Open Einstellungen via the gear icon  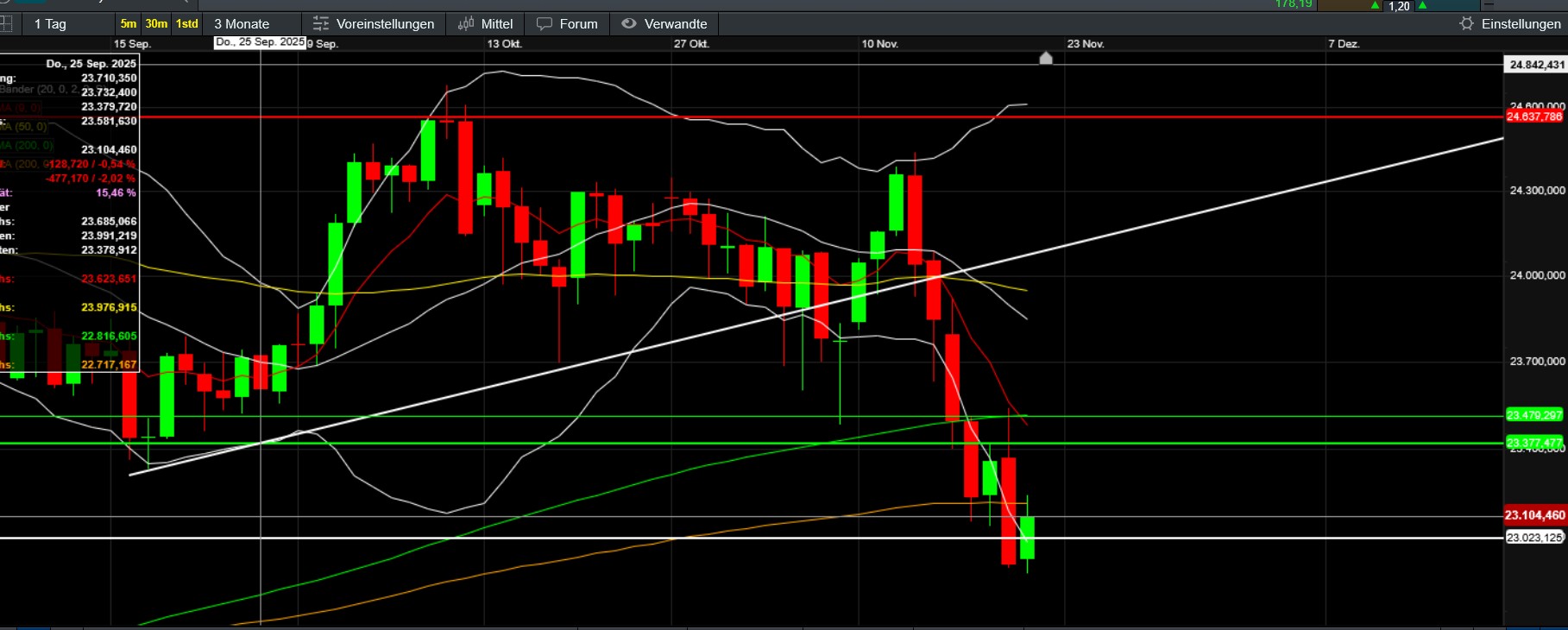point(1466,24)
